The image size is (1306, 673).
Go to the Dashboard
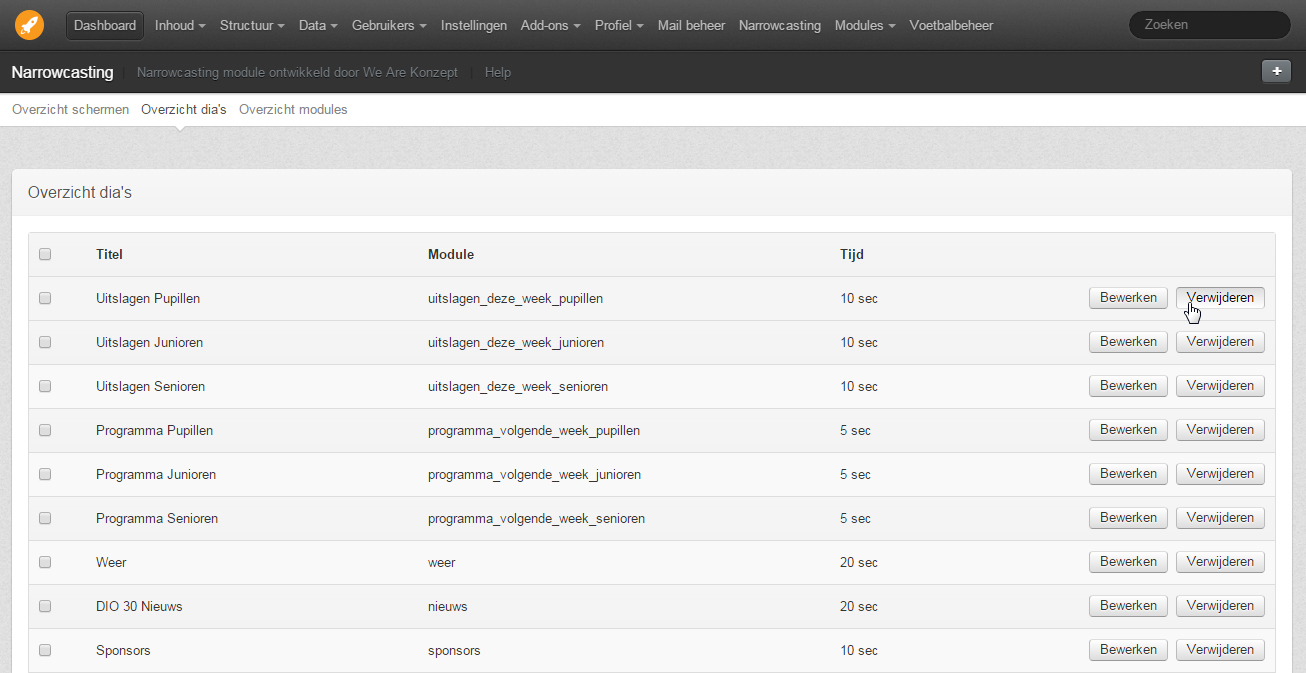coord(105,25)
